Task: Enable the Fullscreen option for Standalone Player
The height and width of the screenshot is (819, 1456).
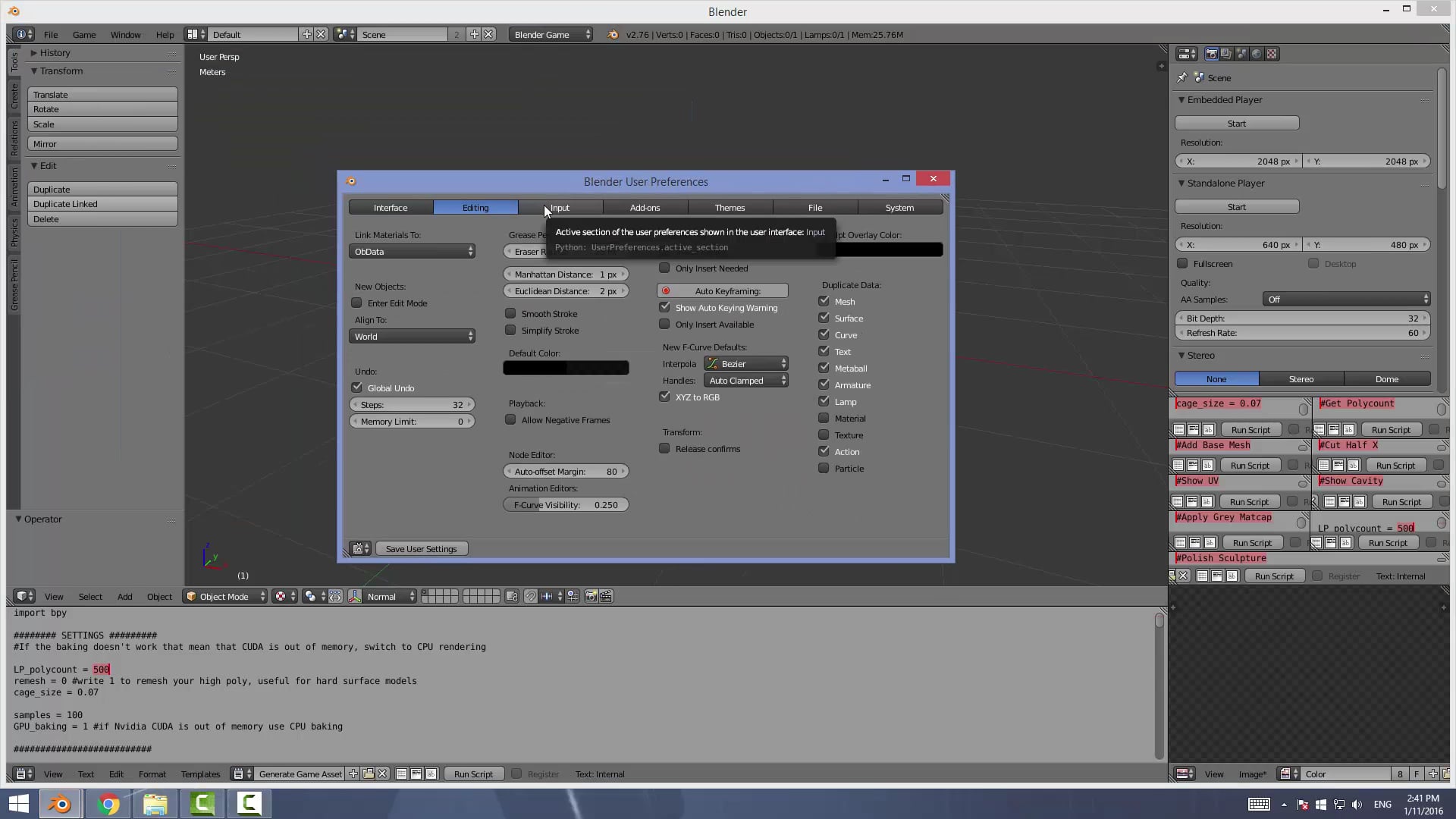Action: pos(1182,263)
